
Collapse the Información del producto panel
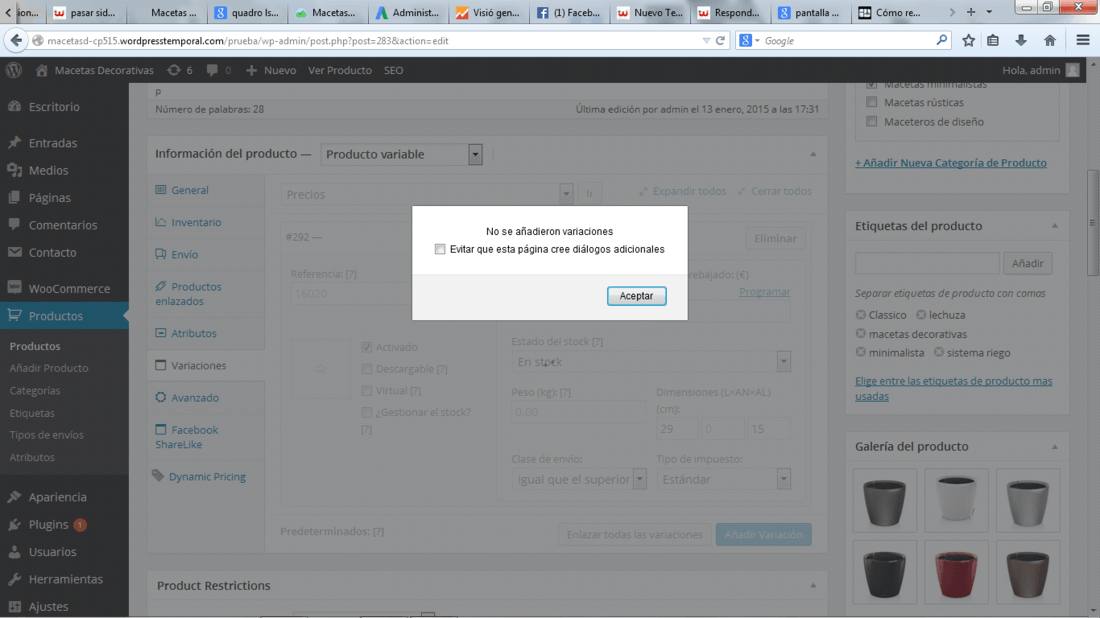[813, 154]
